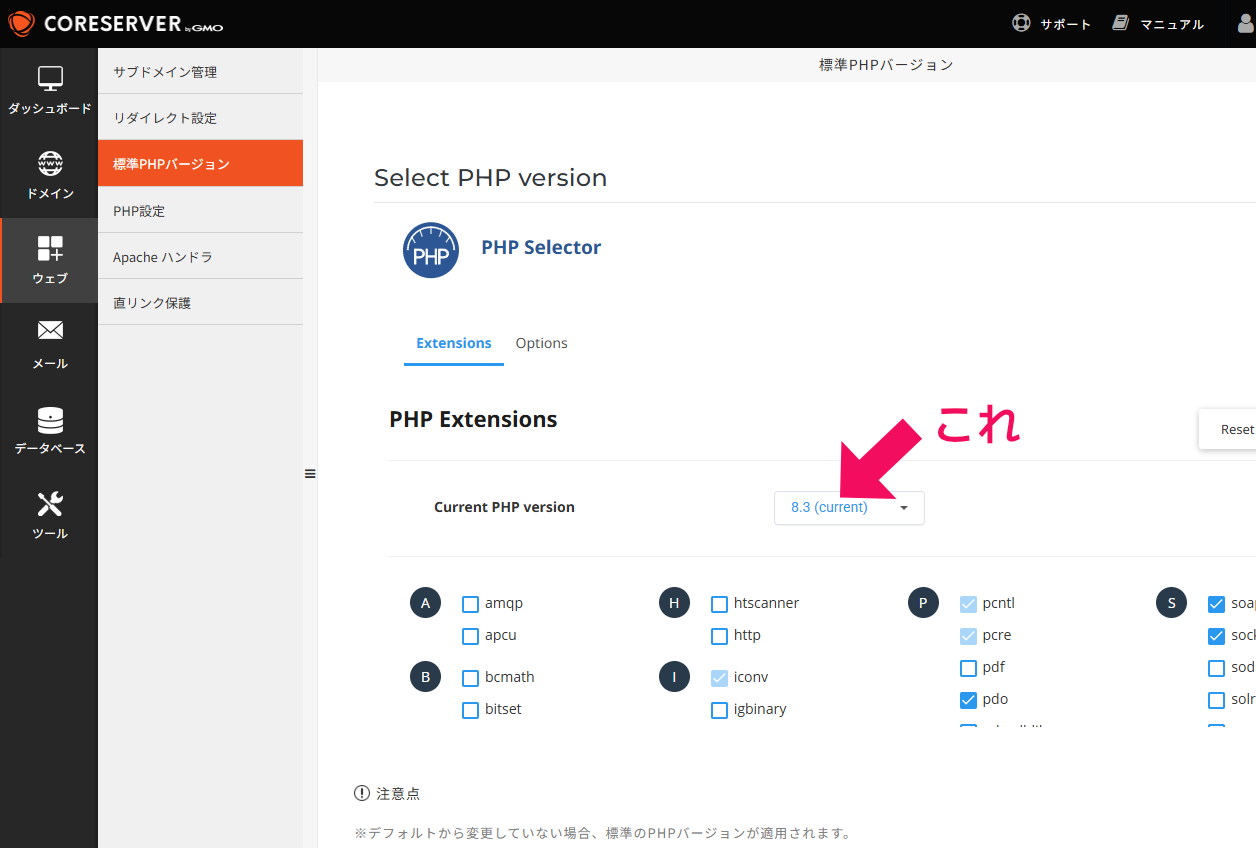Open the サポート support lifebuoy icon
The height and width of the screenshot is (848, 1256).
point(1021,23)
